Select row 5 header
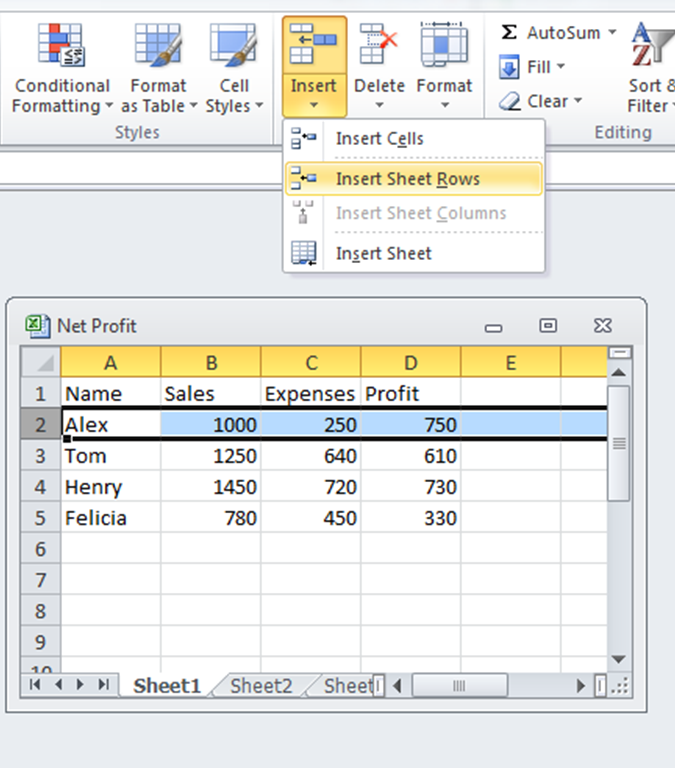This screenshot has width=675, height=768. (x=41, y=517)
